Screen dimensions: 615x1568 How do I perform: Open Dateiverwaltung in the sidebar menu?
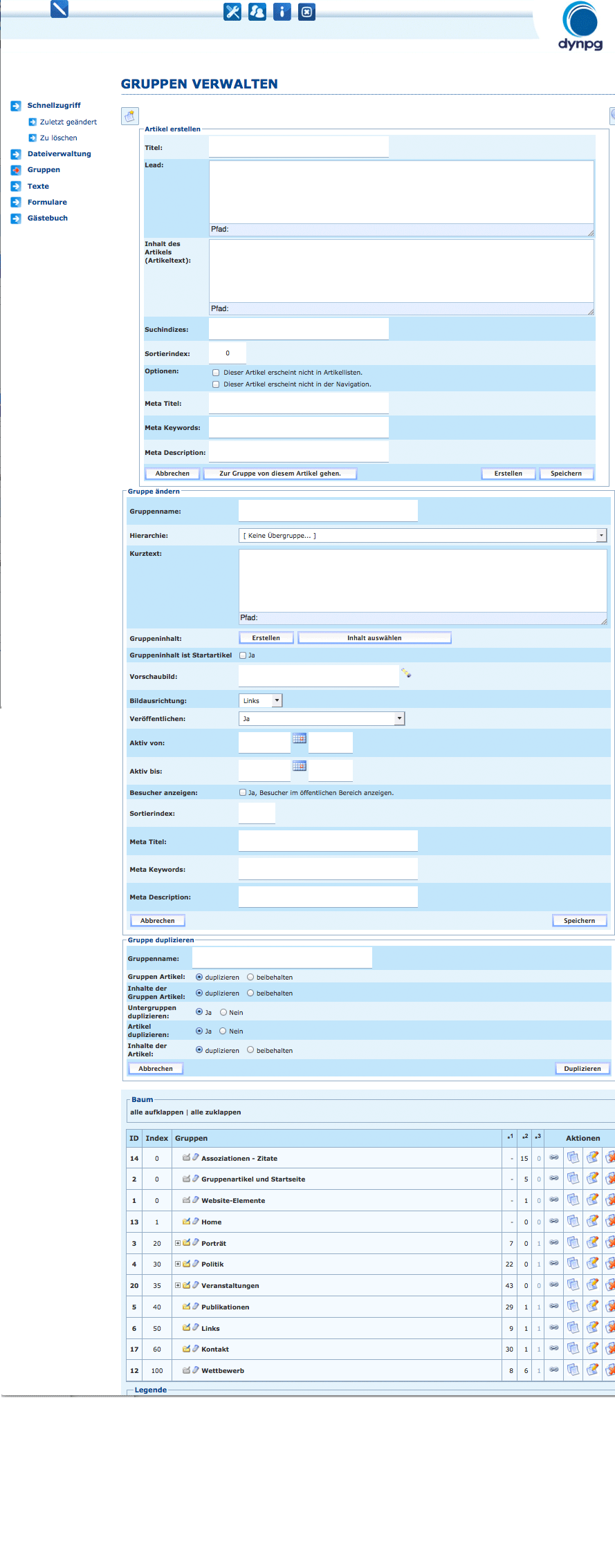59,154
